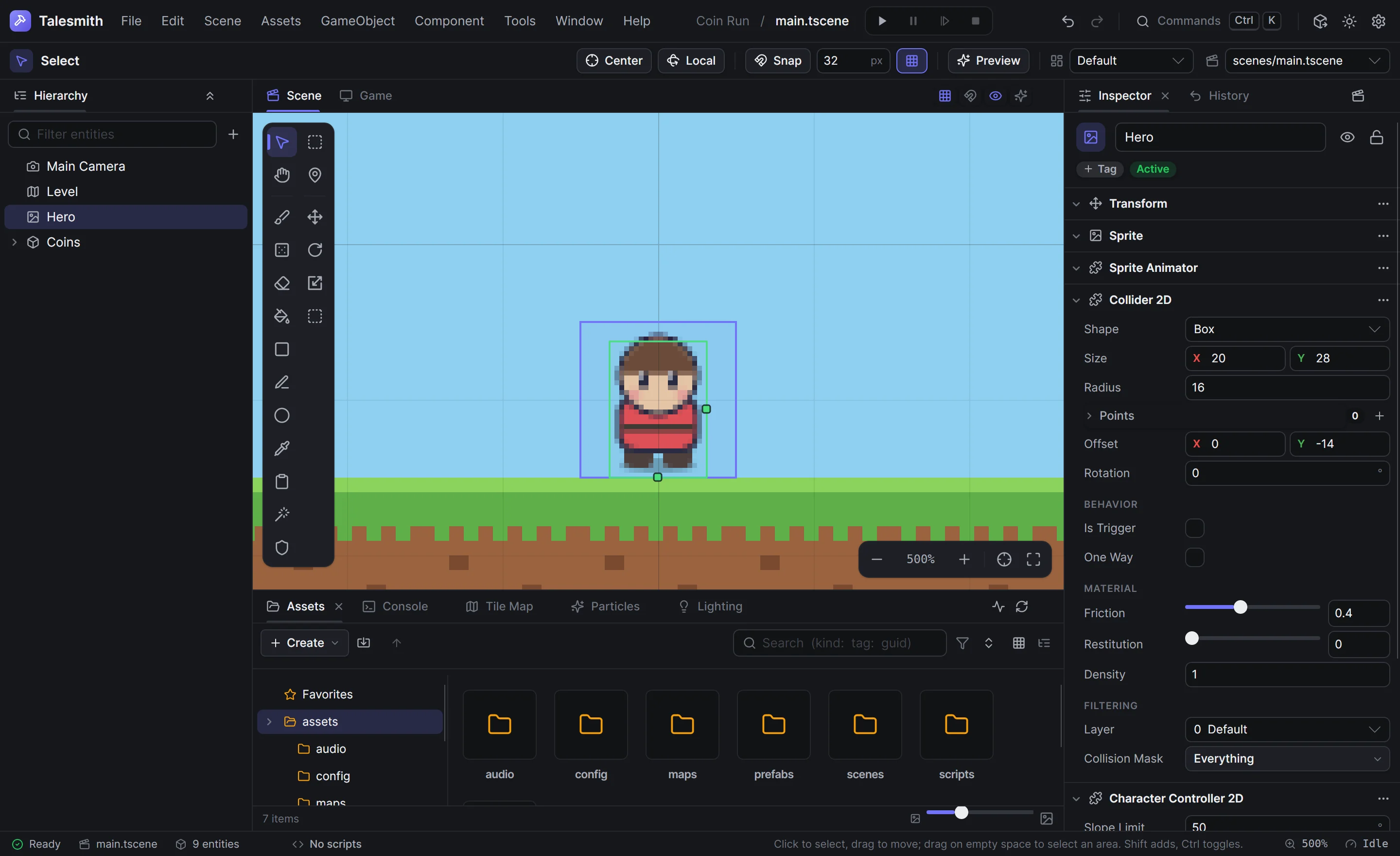Viewport: 1400px width, 856px height.
Task: Choose the Circle shape tool
Action: [282, 415]
